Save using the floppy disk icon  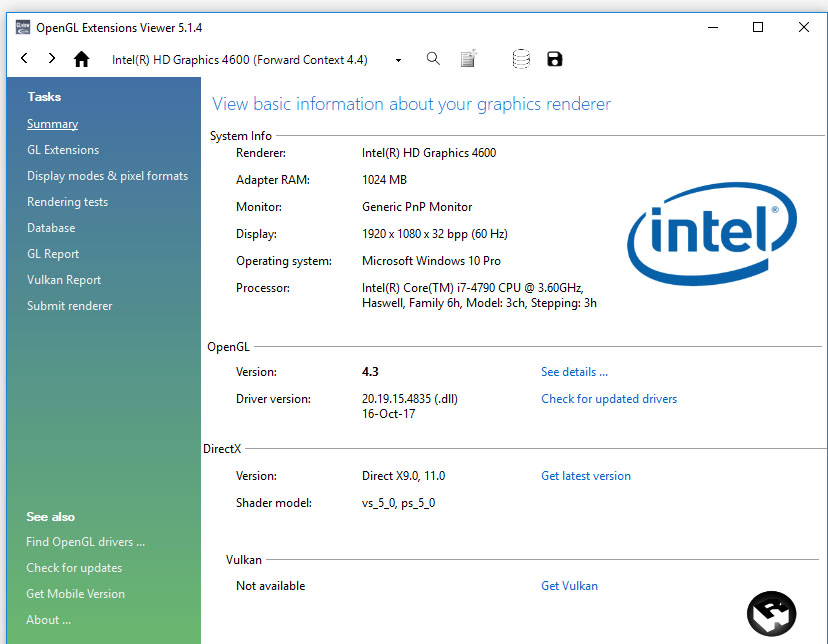point(554,59)
